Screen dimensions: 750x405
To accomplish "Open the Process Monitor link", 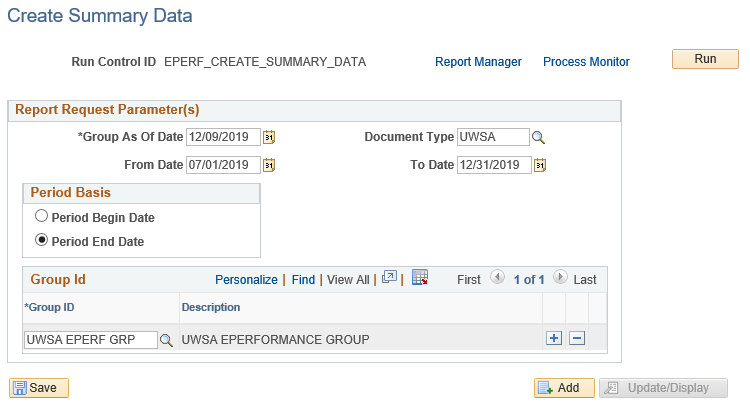I will [586, 62].
